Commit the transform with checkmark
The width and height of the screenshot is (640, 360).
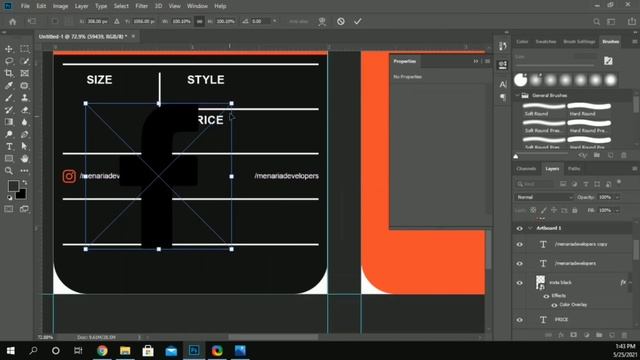[358, 21]
